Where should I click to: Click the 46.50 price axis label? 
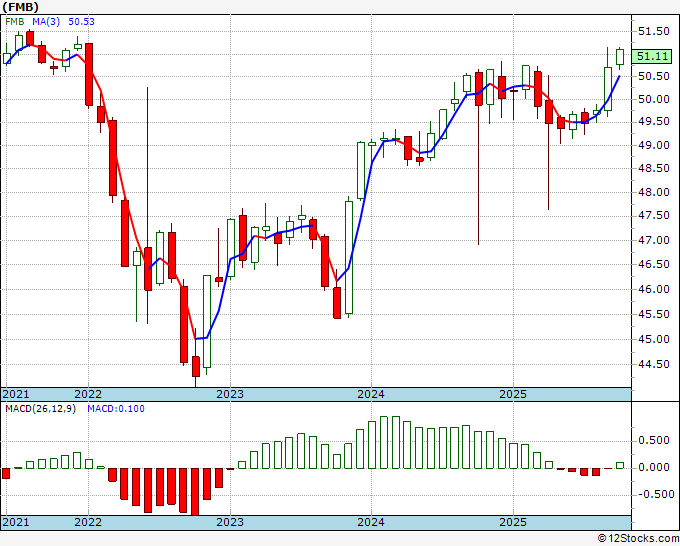654,264
